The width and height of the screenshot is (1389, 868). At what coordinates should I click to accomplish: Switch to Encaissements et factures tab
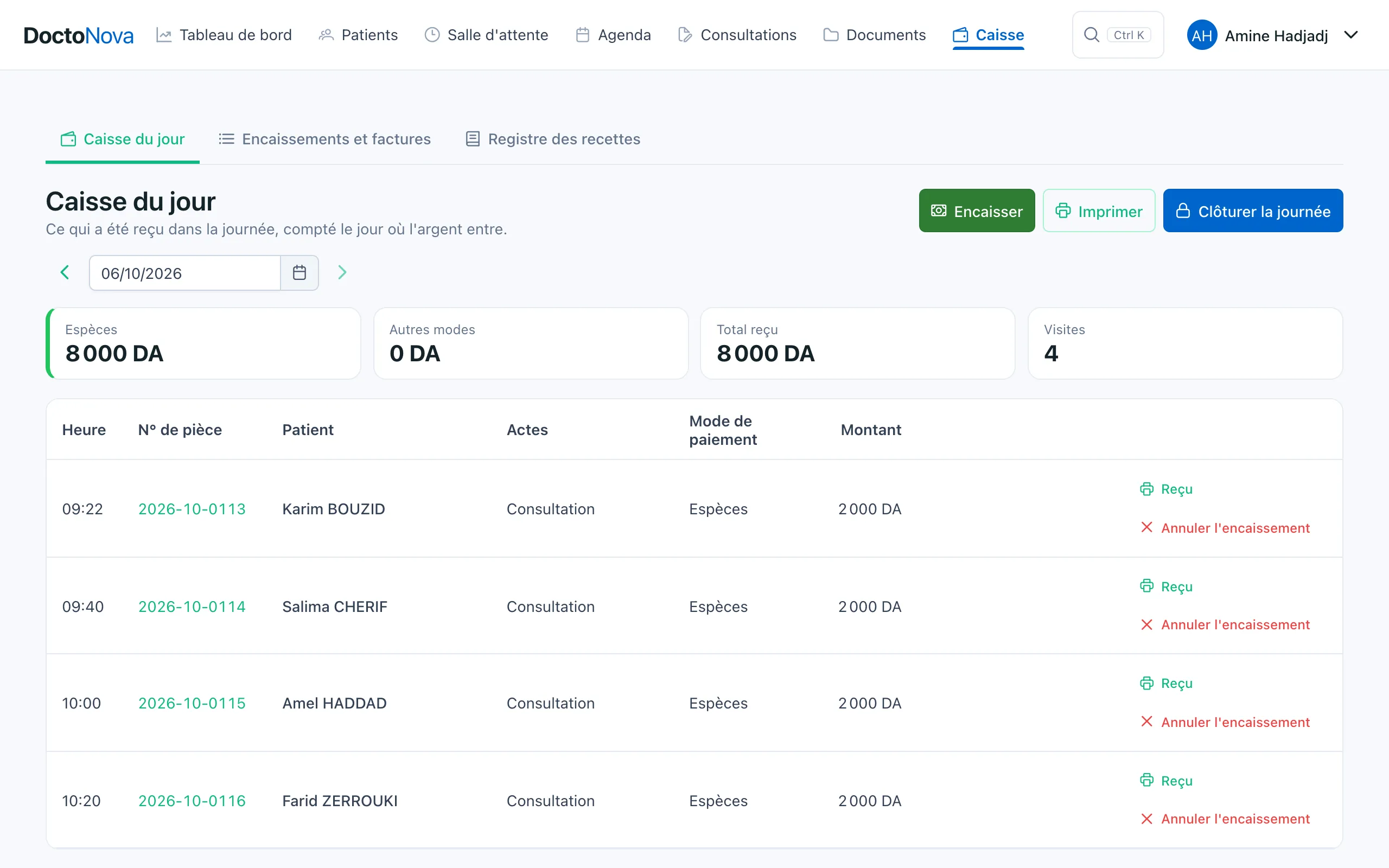(x=324, y=139)
